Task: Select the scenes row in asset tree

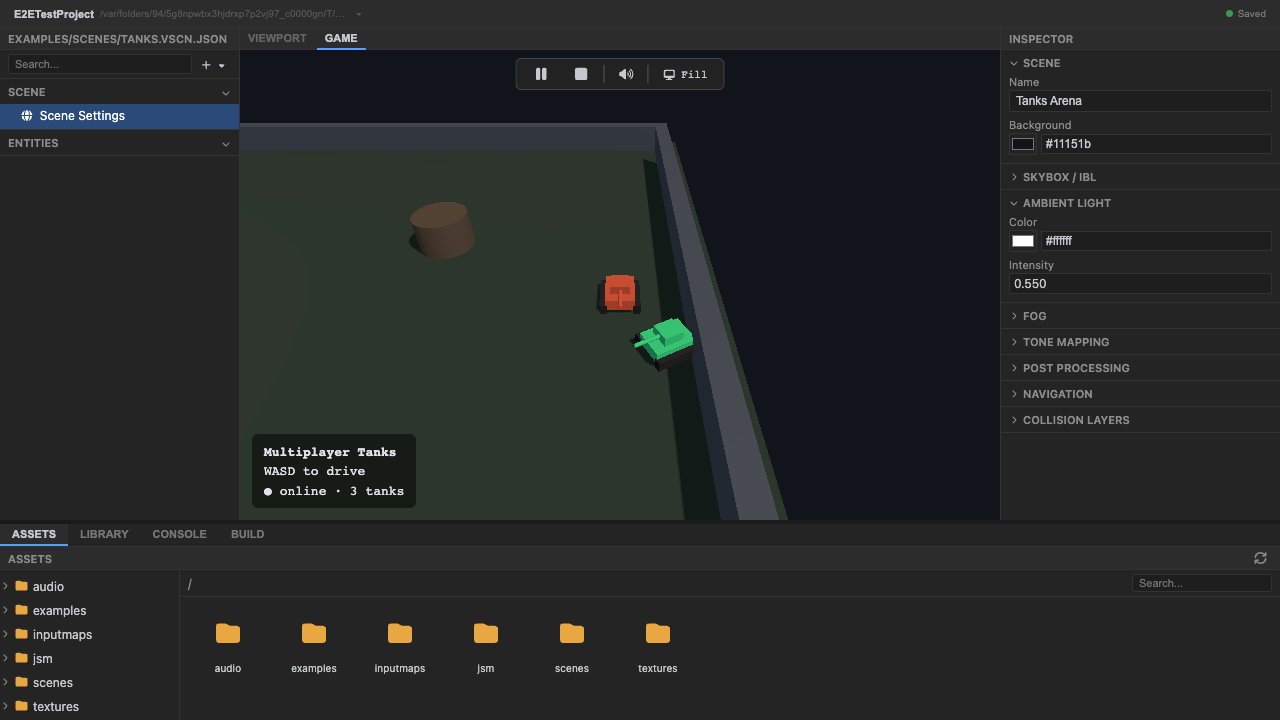Action: point(90,682)
